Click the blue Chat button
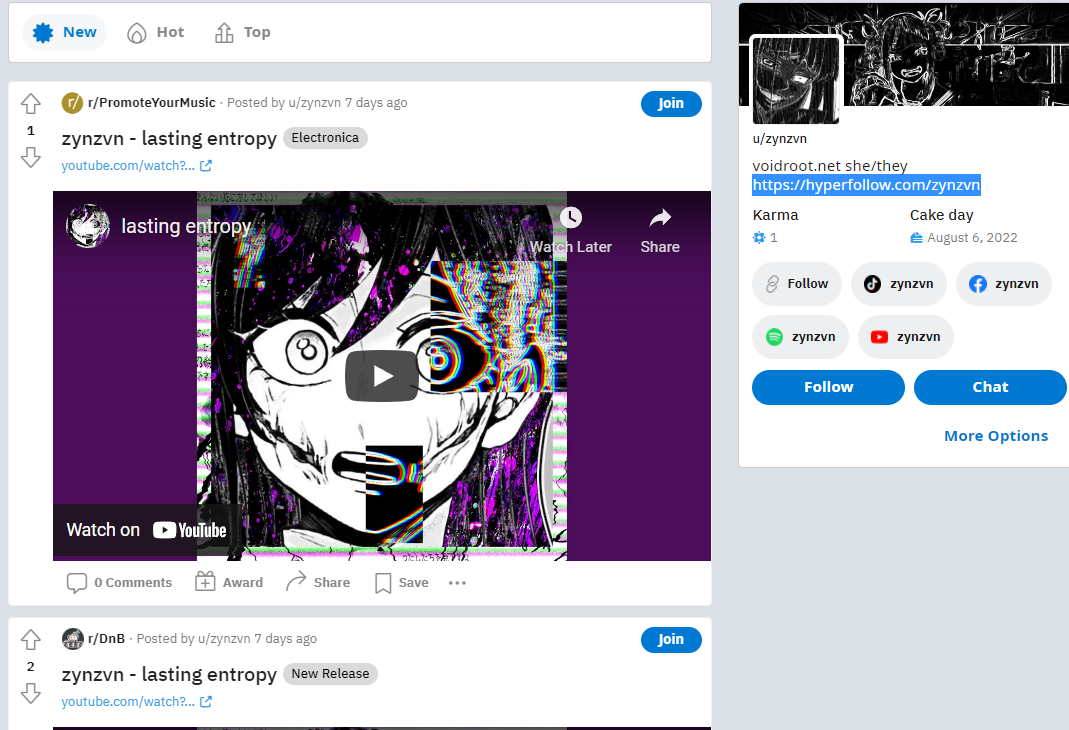Viewport: 1069px width, 730px height. point(990,387)
